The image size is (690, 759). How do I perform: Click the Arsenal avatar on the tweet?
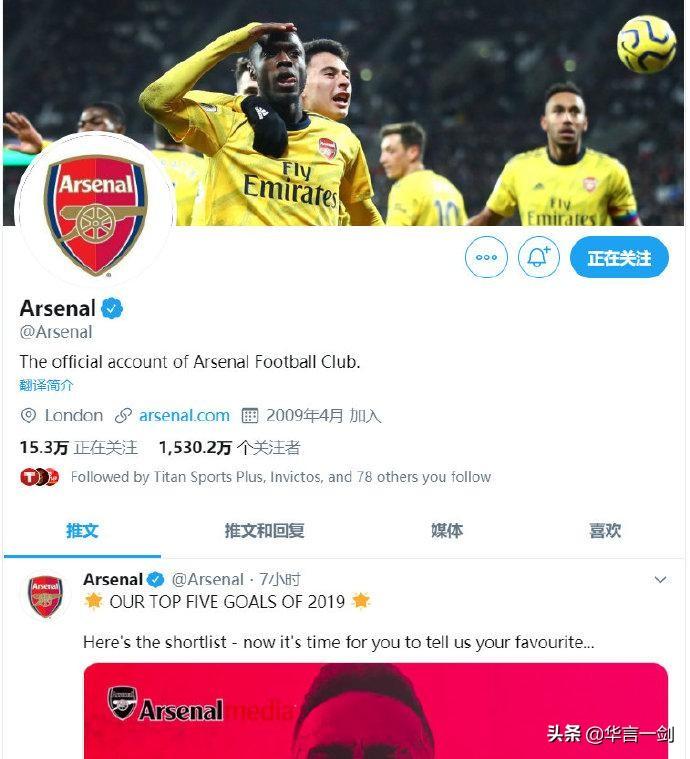(45, 596)
